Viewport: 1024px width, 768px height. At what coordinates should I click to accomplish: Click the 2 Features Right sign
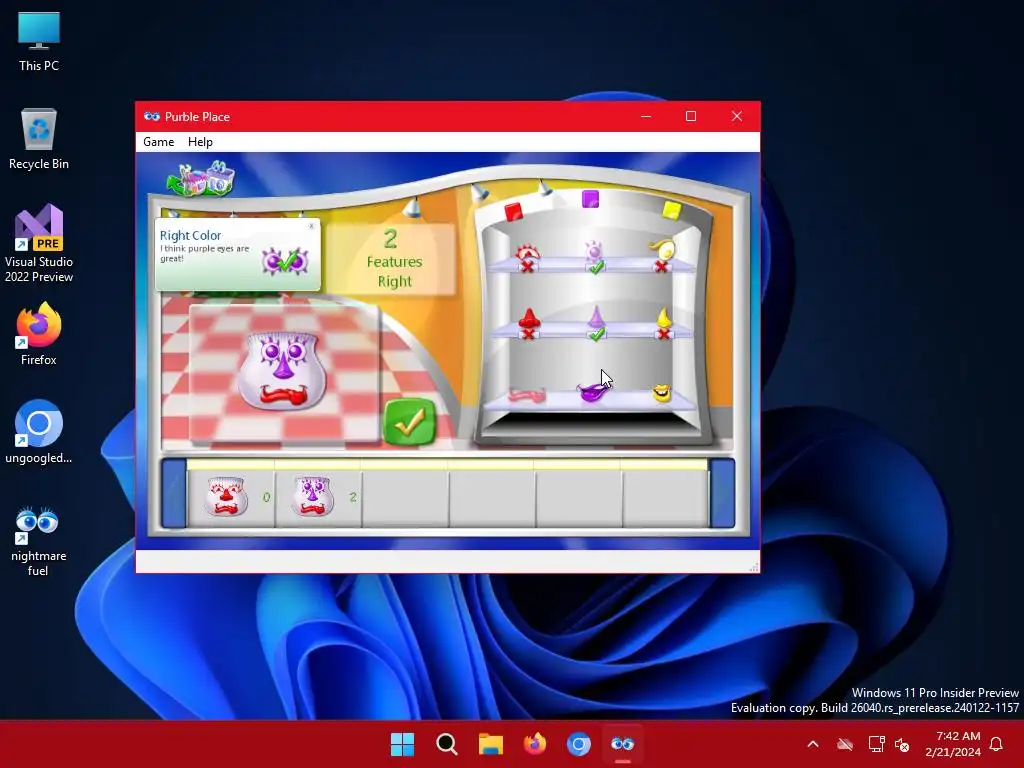coord(393,259)
